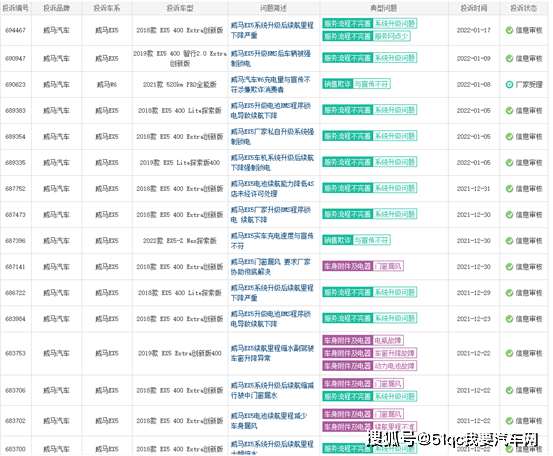Click 服务流程不完善 tag in row 689383
Screen dimensions: 553x456
(x=347, y=110)
